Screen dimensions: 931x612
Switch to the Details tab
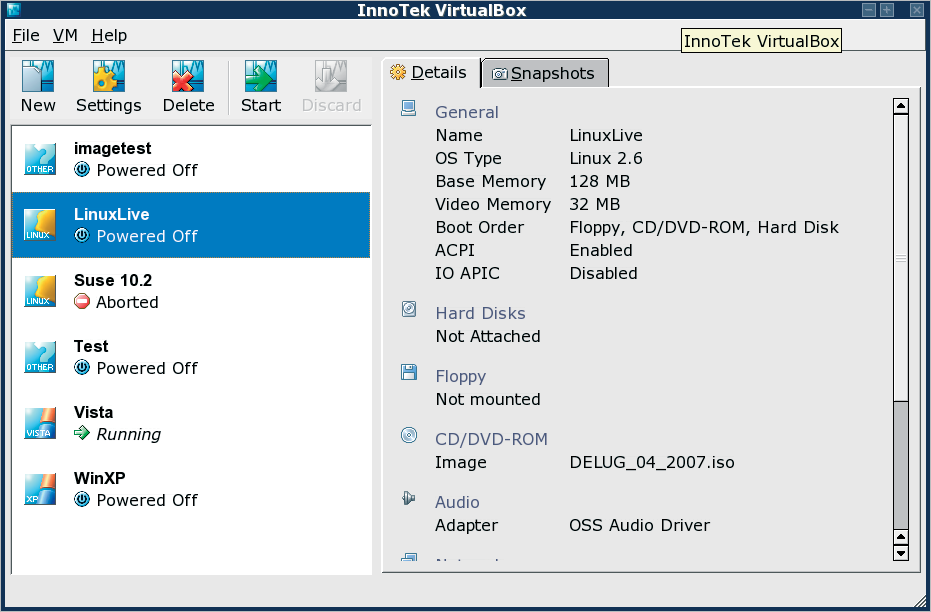[430, 72]
